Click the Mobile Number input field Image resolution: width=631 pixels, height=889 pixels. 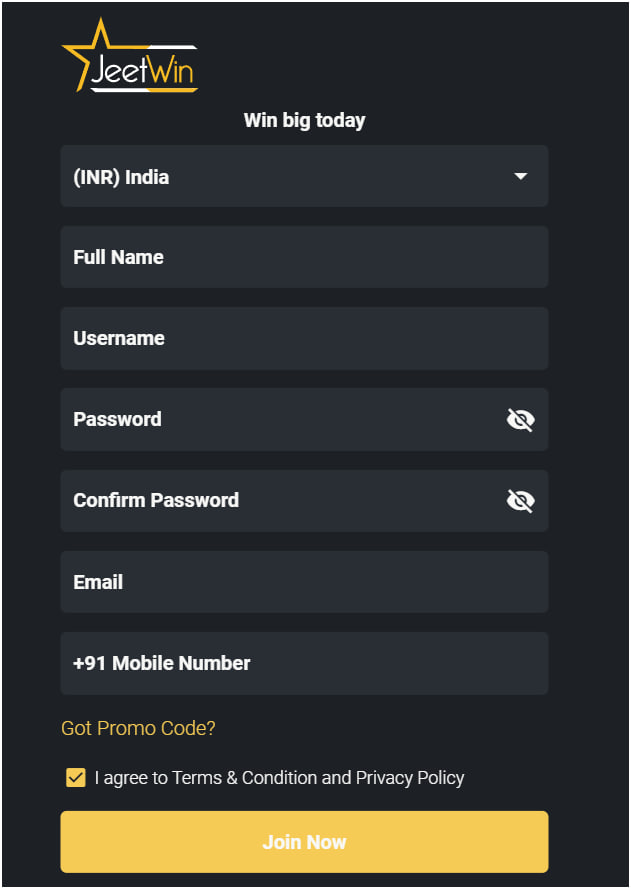pos(304,663)
